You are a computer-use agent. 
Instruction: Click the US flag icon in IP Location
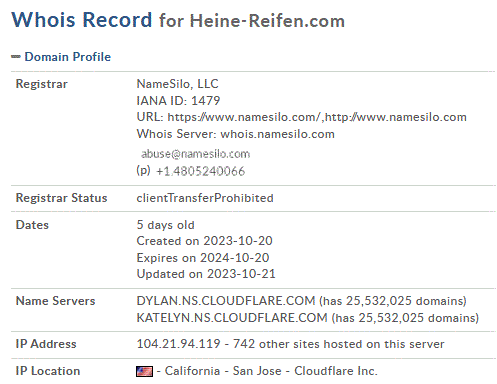(x=144, y=371)
